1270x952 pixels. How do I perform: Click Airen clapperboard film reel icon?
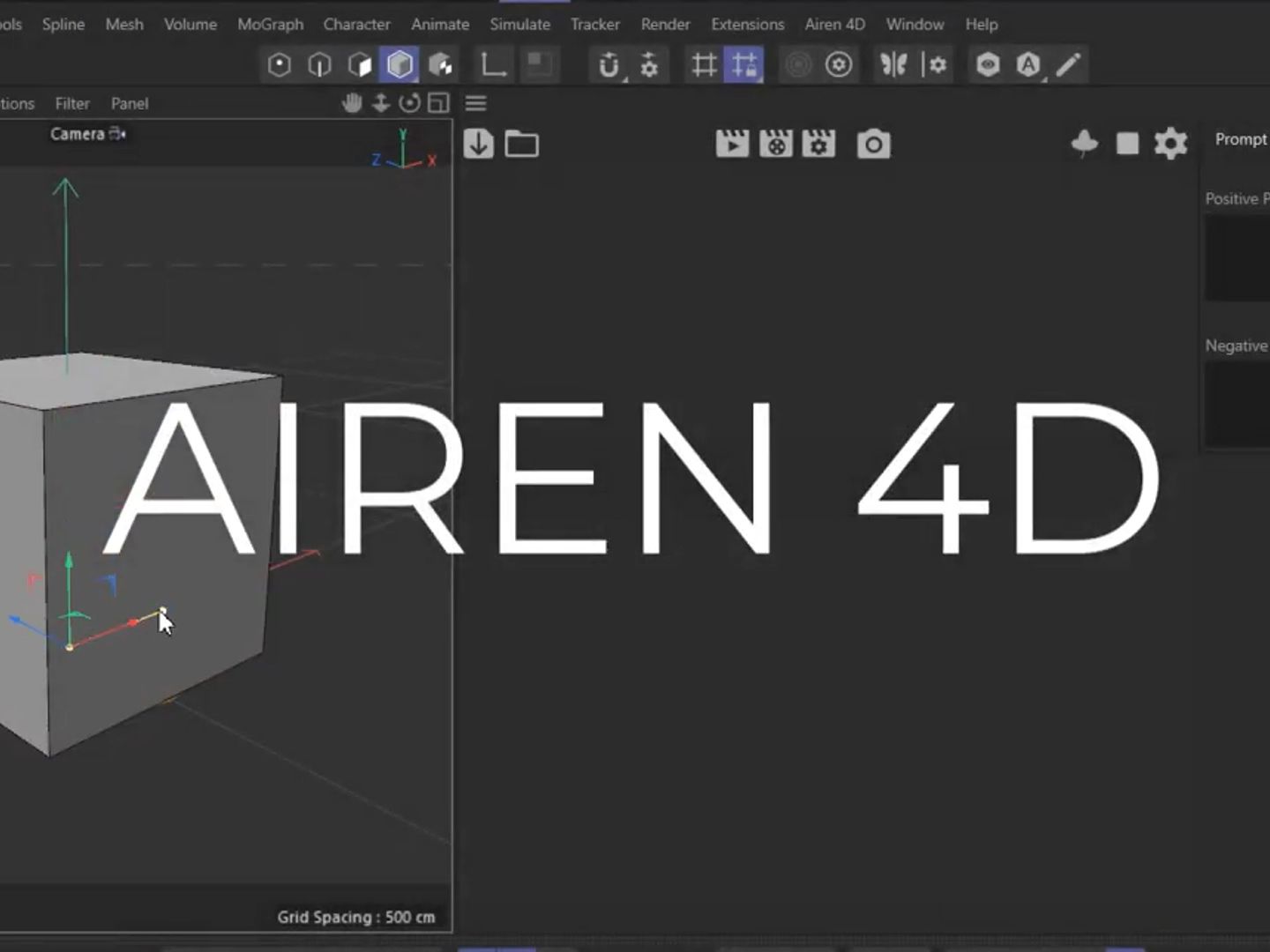776,144
